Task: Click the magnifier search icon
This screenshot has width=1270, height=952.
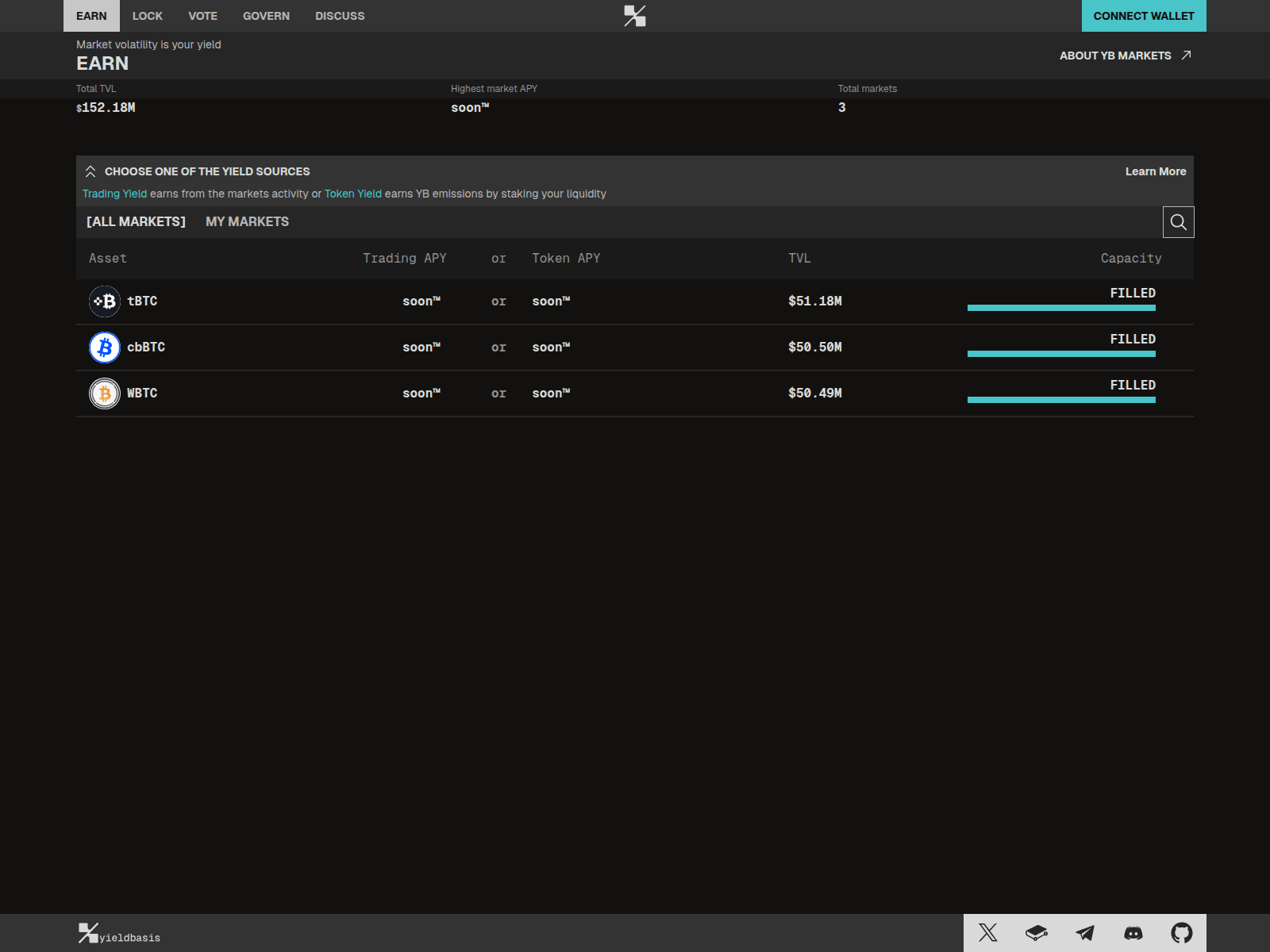Action: 1179,222
